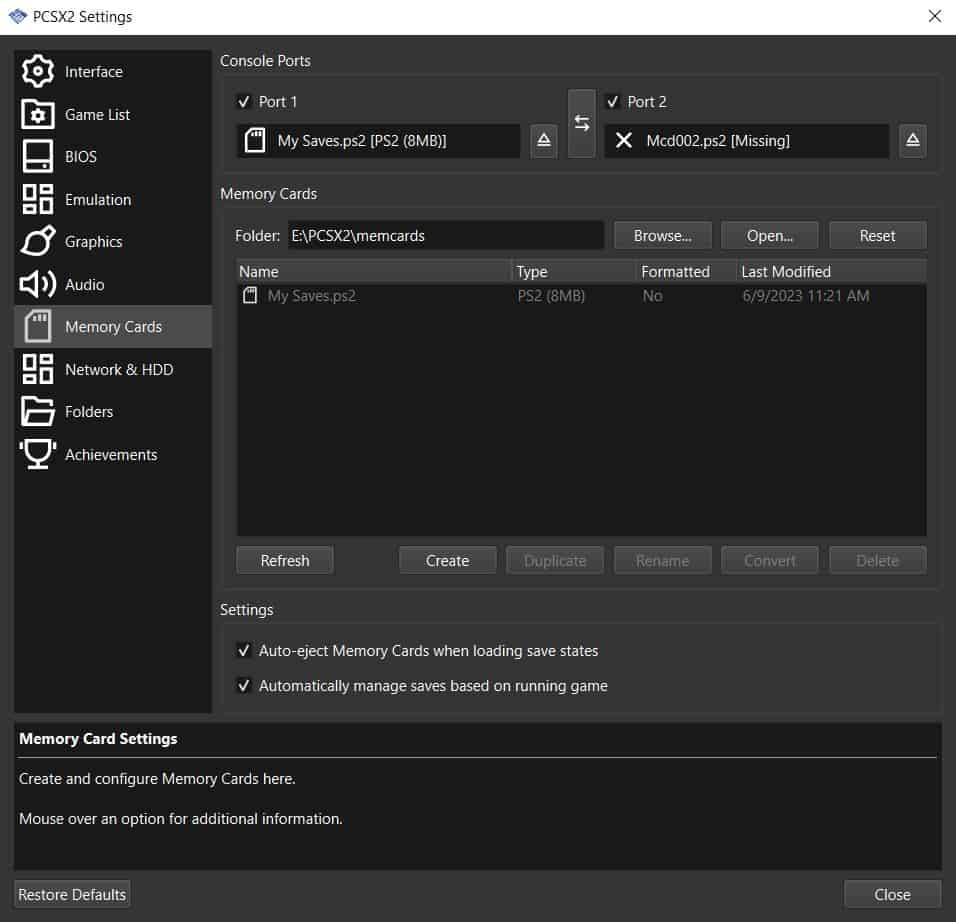This screenshot has width=956, height=922.
Task: Click the Memory Cards SD card icon
Action: tap(38, 326)
